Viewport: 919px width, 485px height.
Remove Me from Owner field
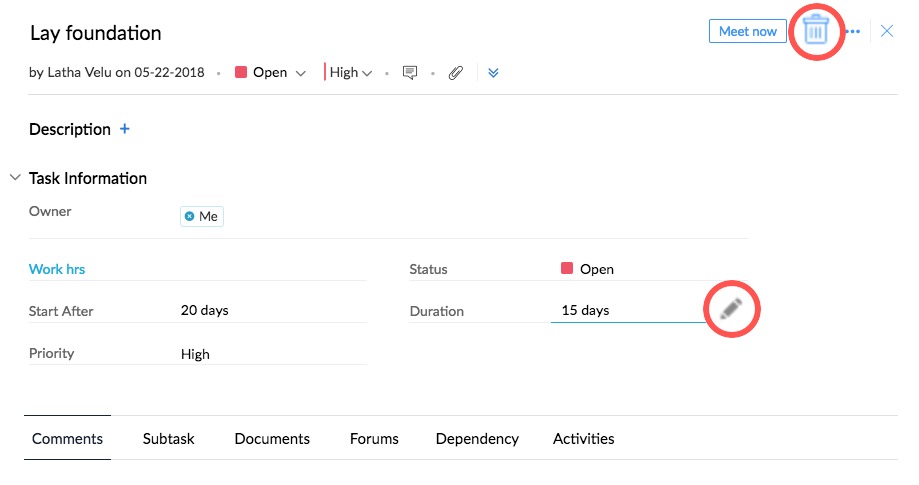(x=189, y=216)
